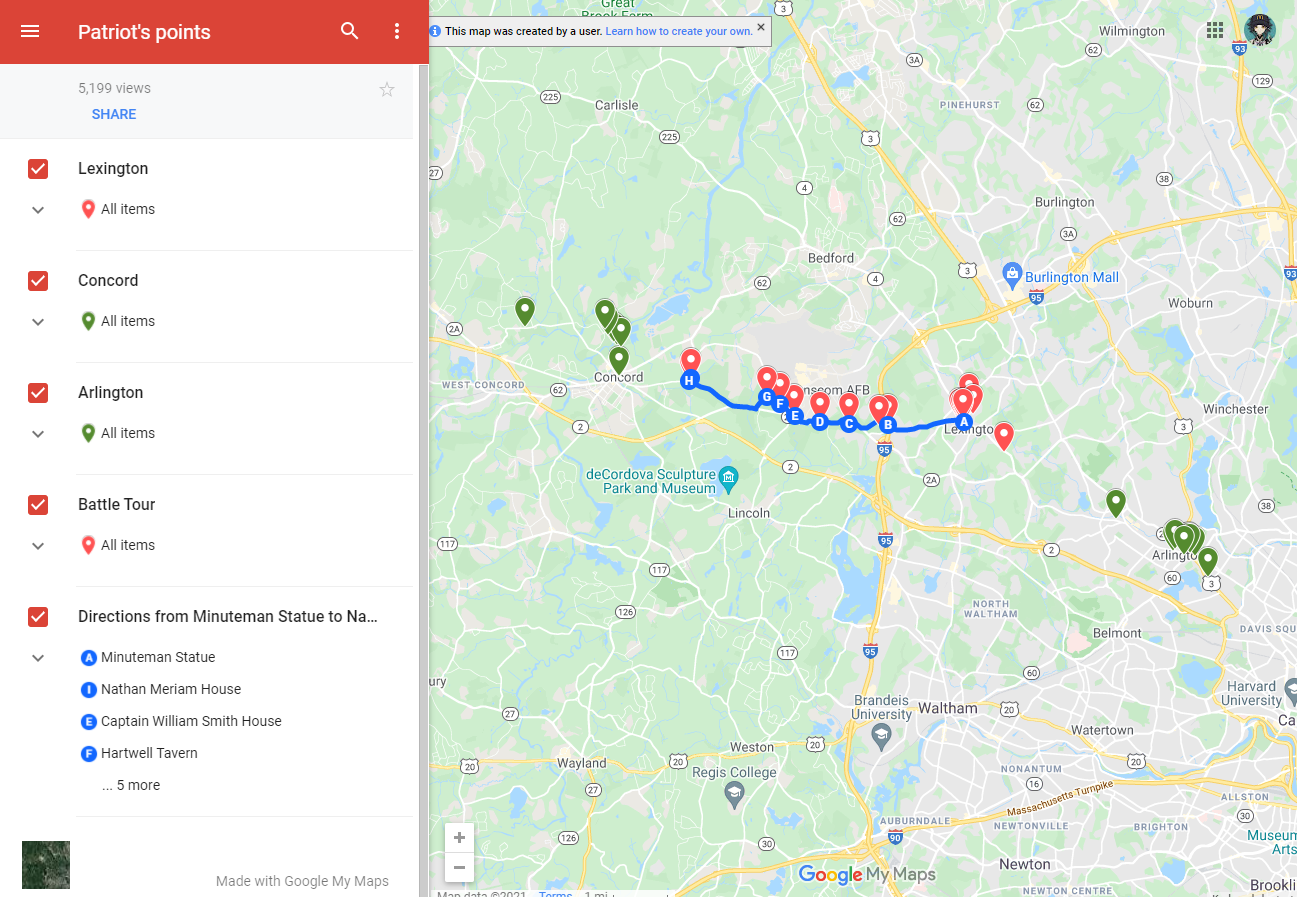Select Hartwell Tavern in directions list

[149, 753]
